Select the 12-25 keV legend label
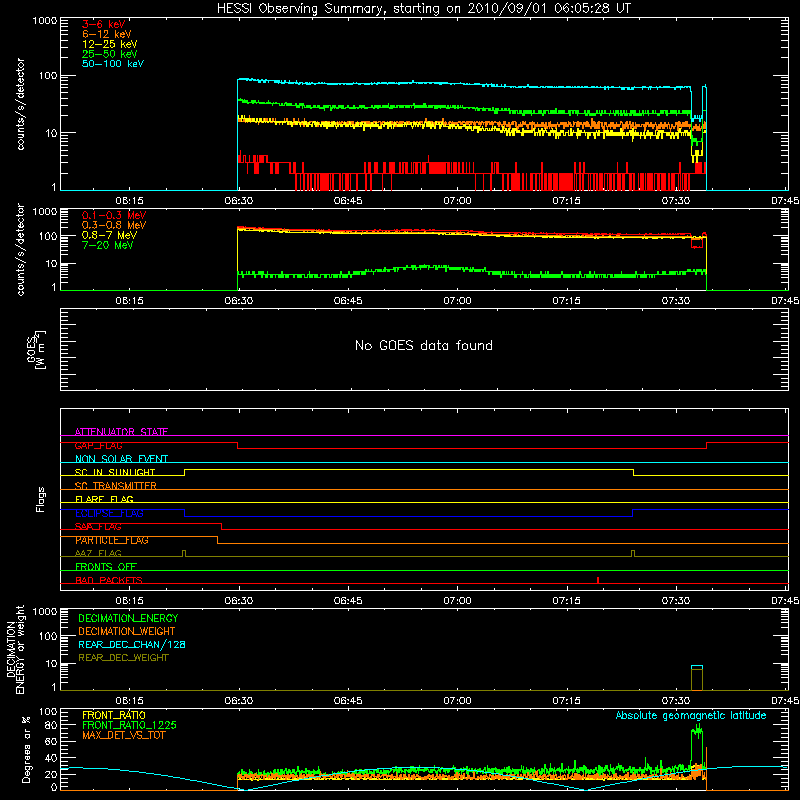This screenshot has width=800, height=800. point(109,44)
